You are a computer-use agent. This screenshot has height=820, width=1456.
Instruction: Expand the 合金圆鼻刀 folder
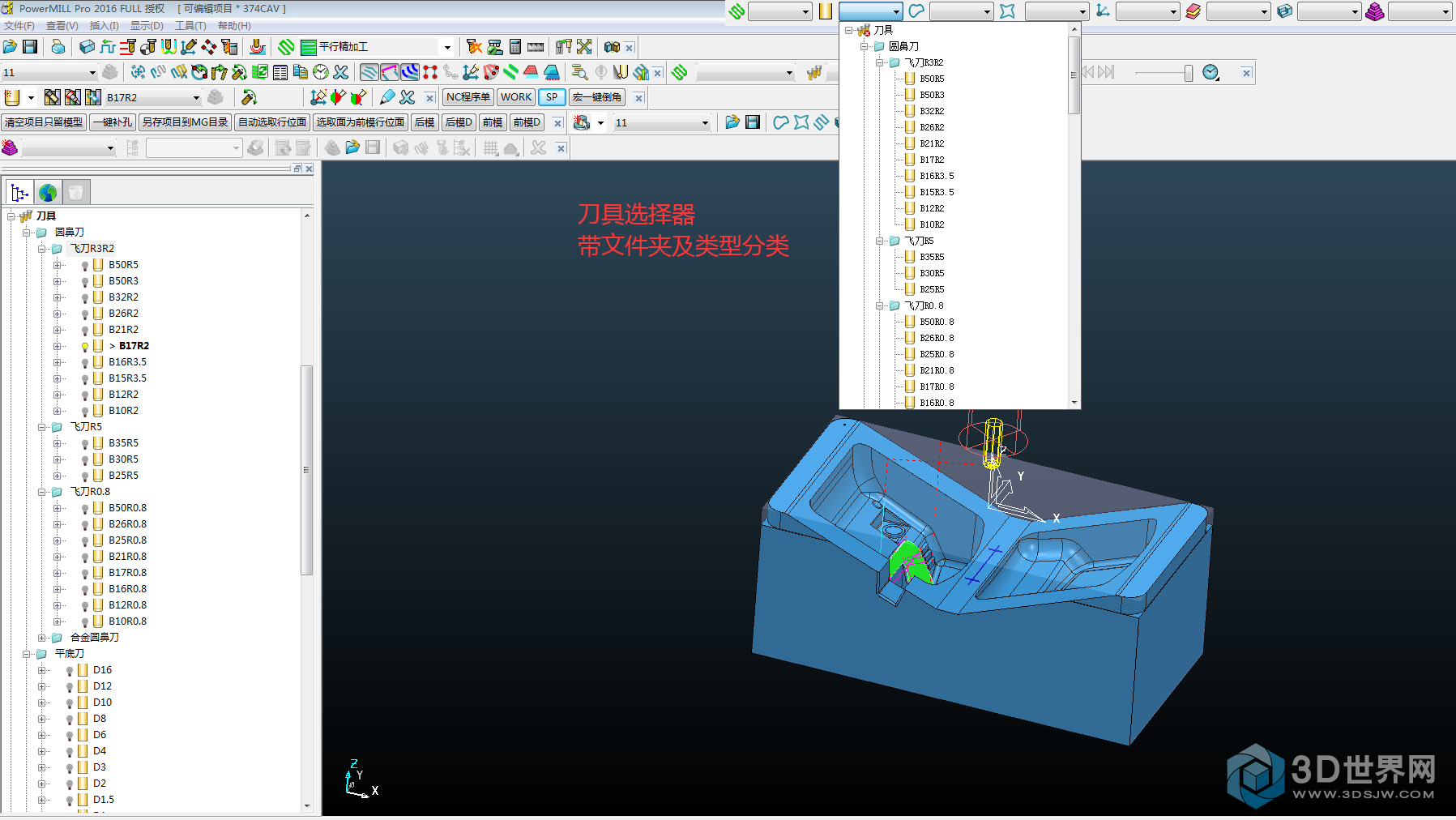click(41, 638)
